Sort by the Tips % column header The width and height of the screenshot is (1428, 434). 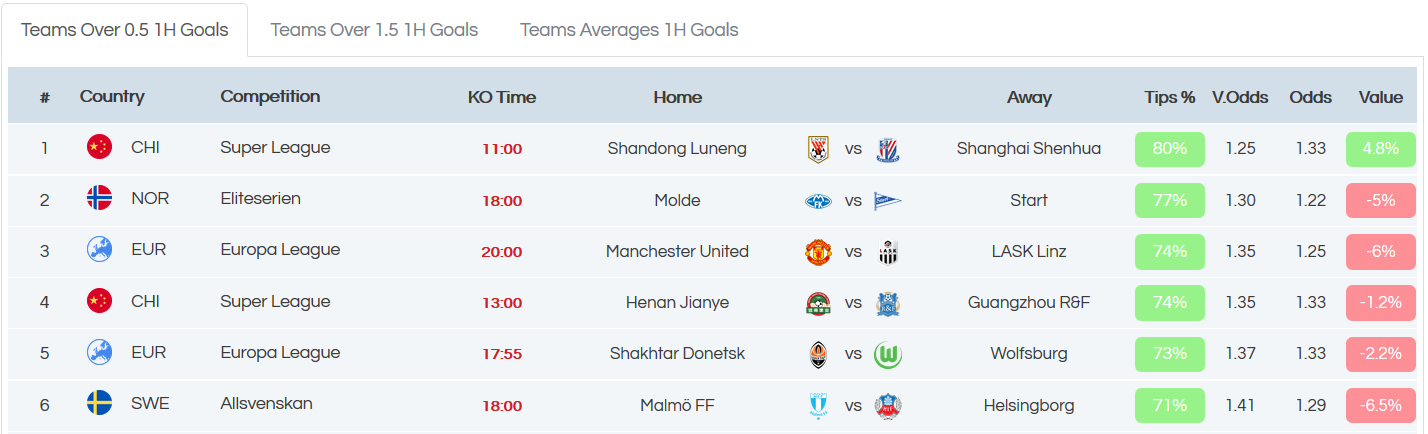(1169, 97)
